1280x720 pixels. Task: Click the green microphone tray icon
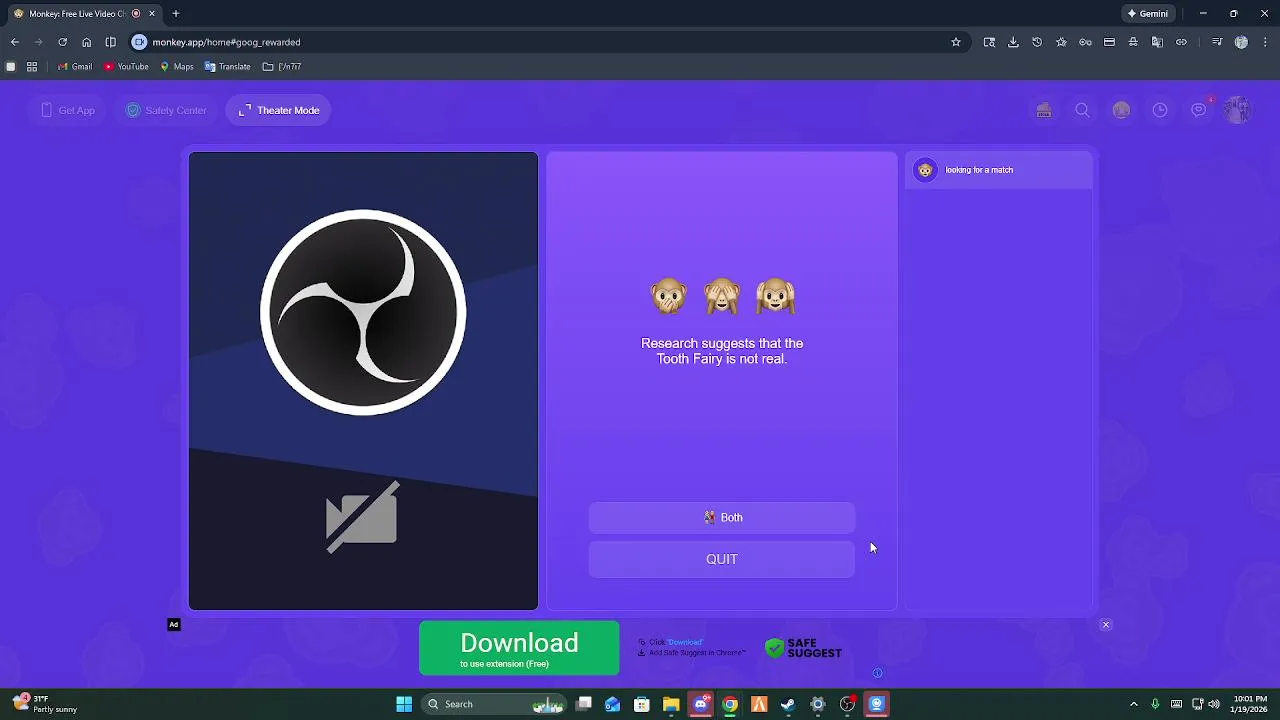pos(1155,704)
